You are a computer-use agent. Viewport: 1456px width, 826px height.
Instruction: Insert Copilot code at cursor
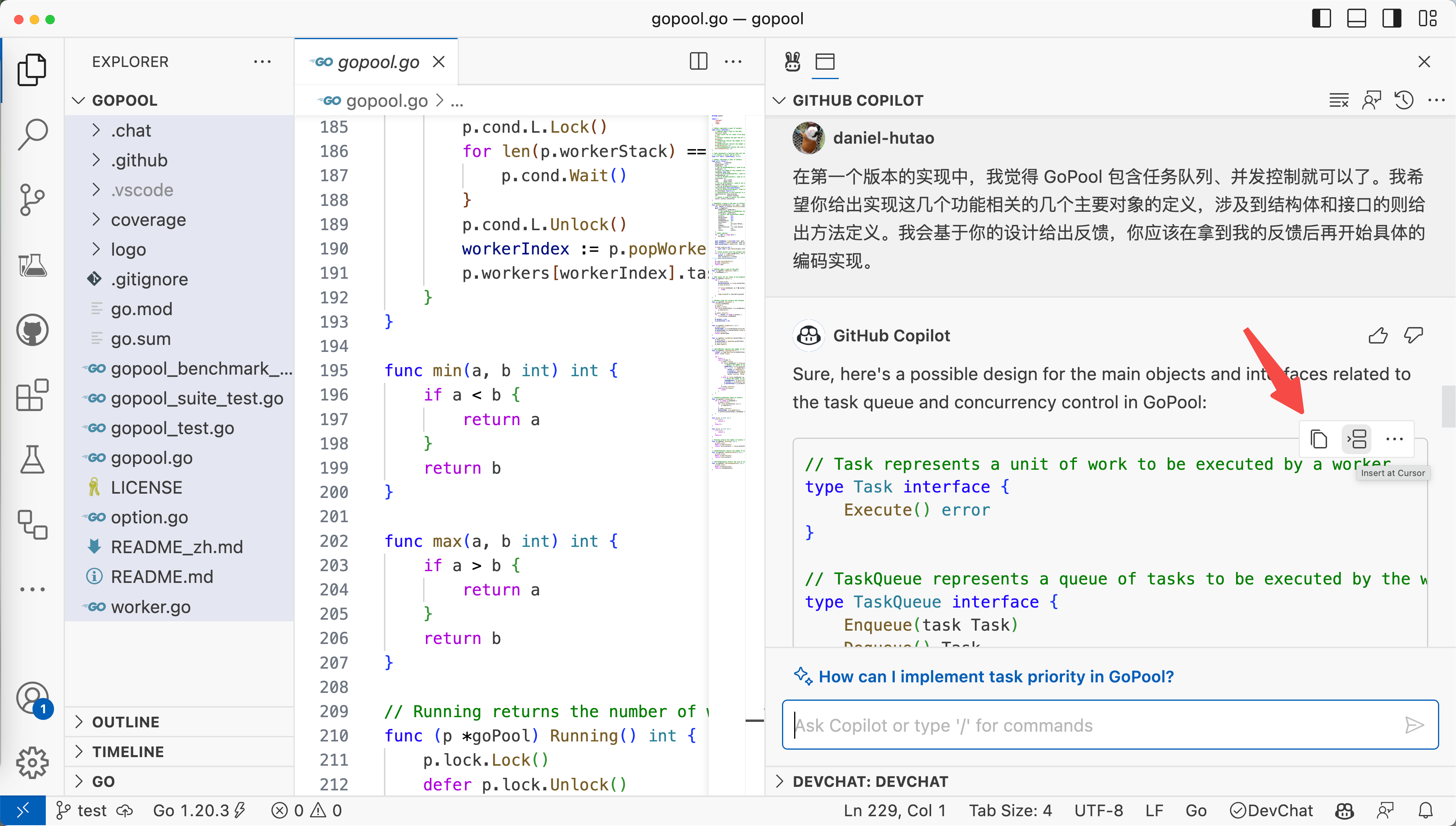point(1357,438)
